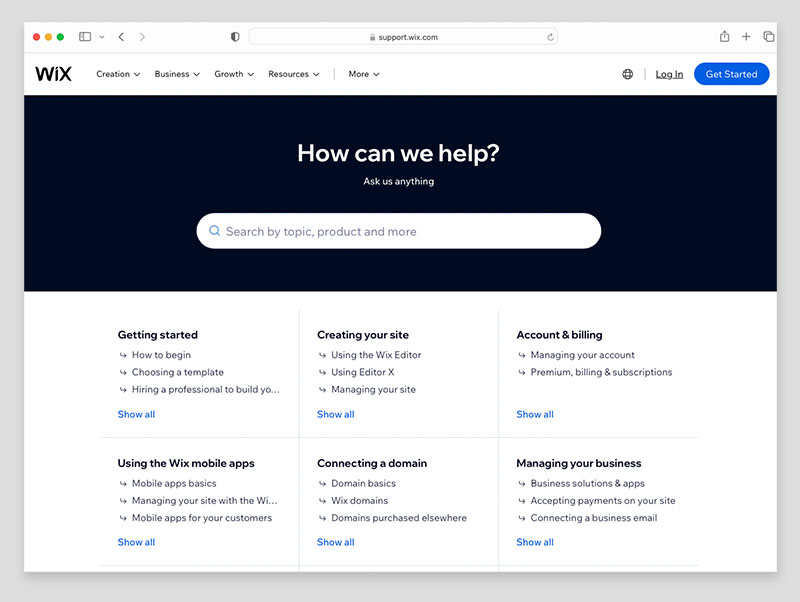The image size is (800, 602).
Task: Open Accepting payments on your site
Action: (603, 500)
